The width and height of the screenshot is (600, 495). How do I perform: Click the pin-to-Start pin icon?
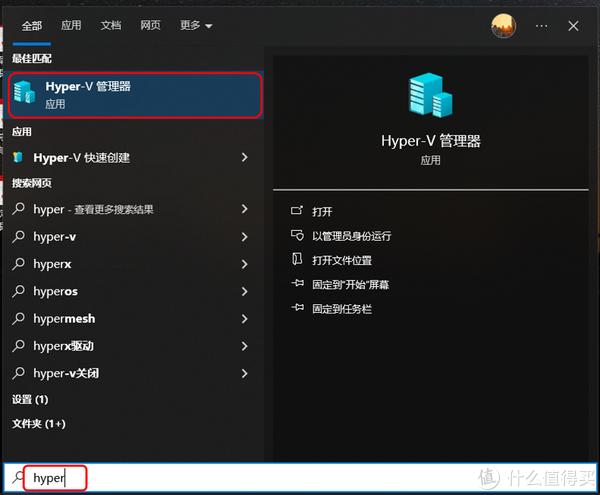tap(297, 283)
